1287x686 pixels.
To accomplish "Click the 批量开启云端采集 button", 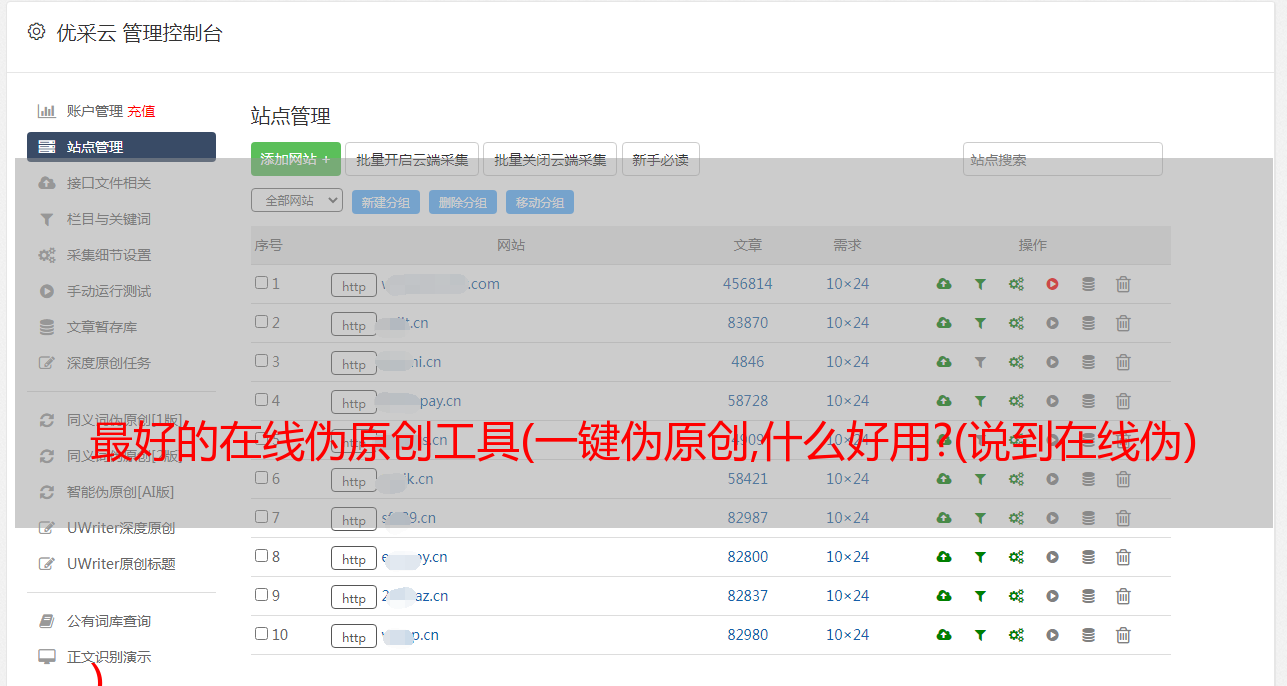I will click(x=412, y=159).
